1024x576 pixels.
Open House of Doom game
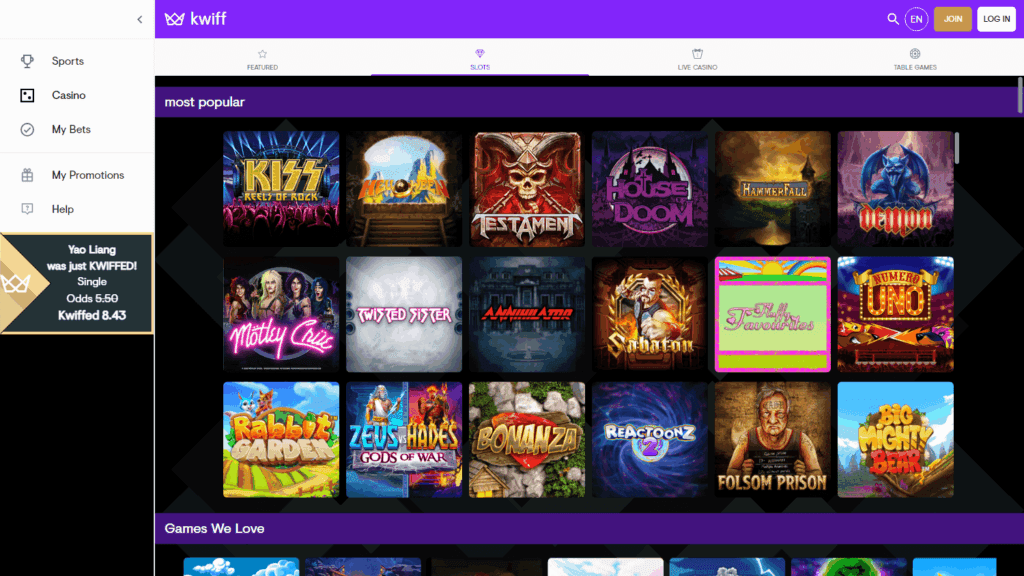(x=650, y=189)
